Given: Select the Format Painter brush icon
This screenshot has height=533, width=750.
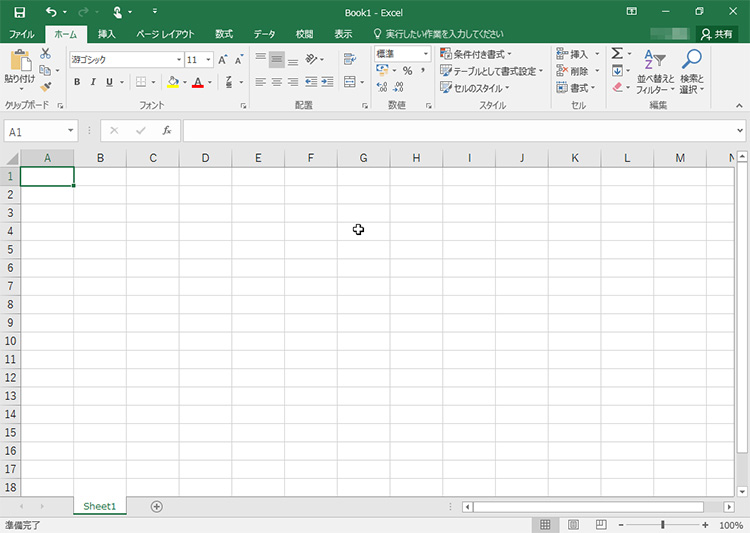Looking at the screenshot, I should (x=45, y=87).
